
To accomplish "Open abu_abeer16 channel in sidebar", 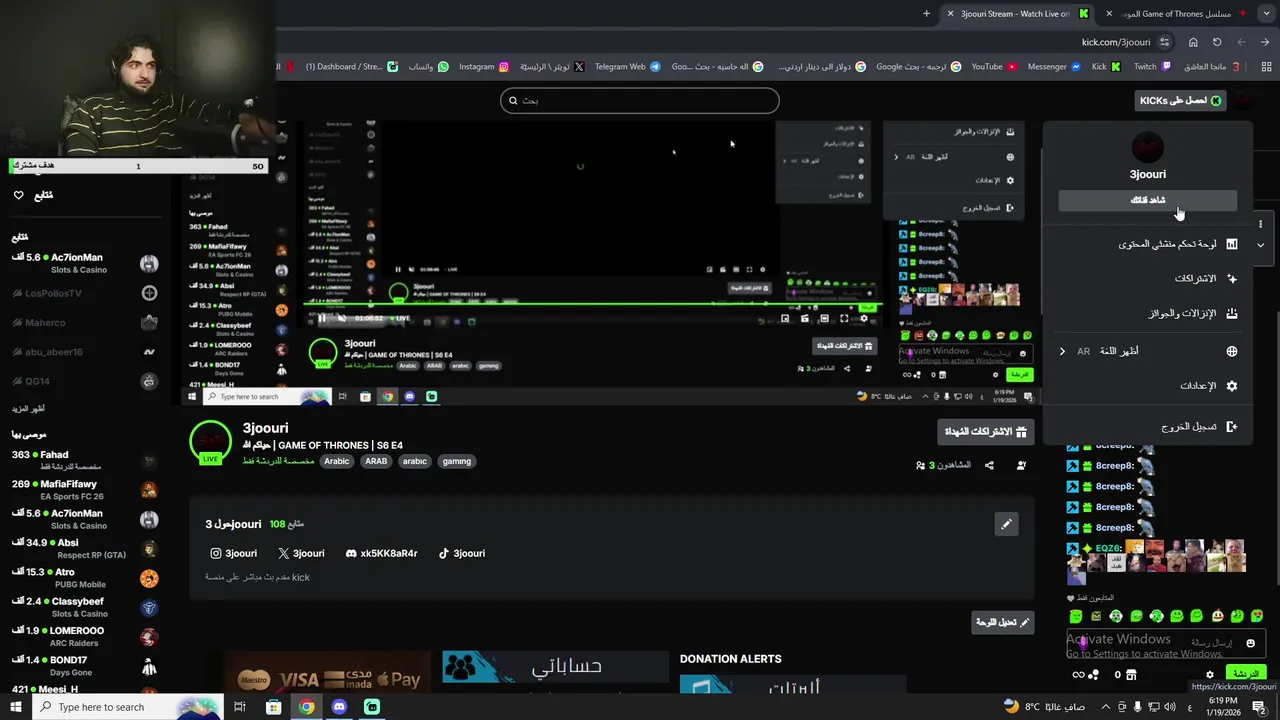I will click(85, 352).
